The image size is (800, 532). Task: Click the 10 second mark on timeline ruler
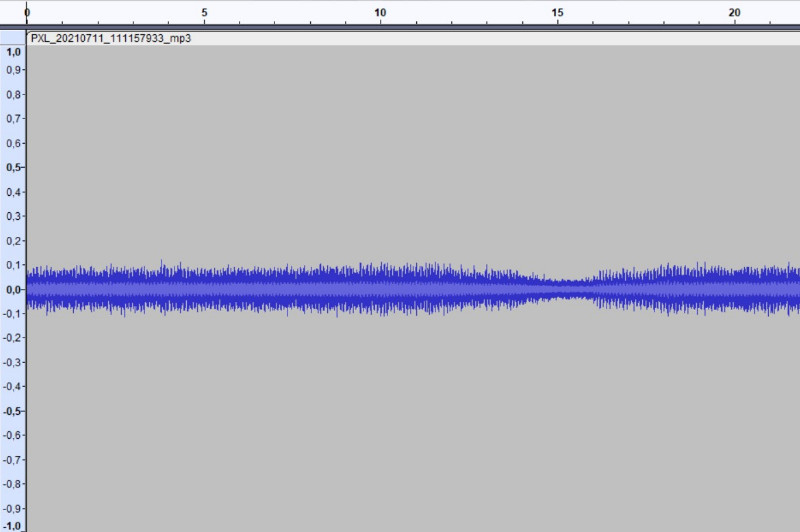pyautogui.click(x=380, y=14)
